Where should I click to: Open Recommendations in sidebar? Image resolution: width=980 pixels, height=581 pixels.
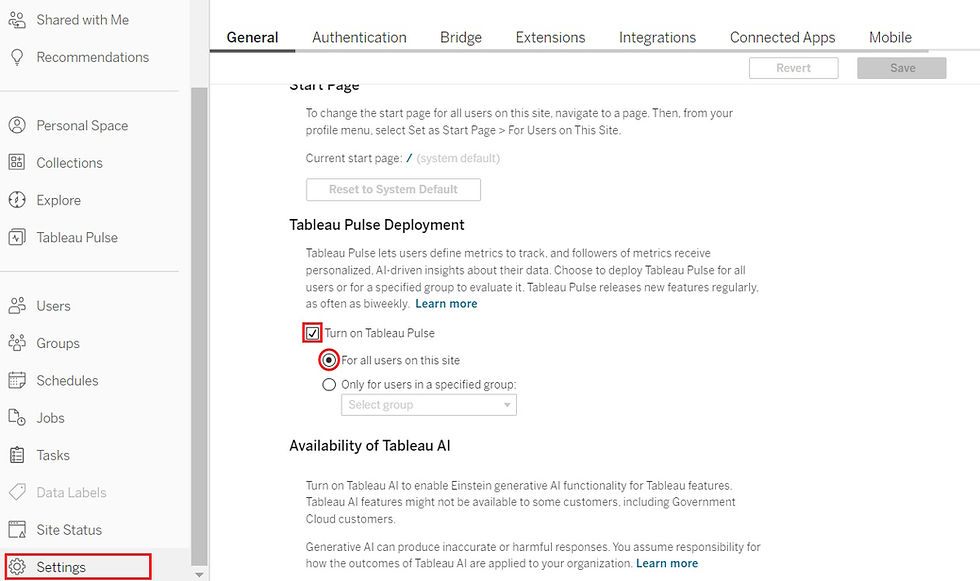[92, 57]
